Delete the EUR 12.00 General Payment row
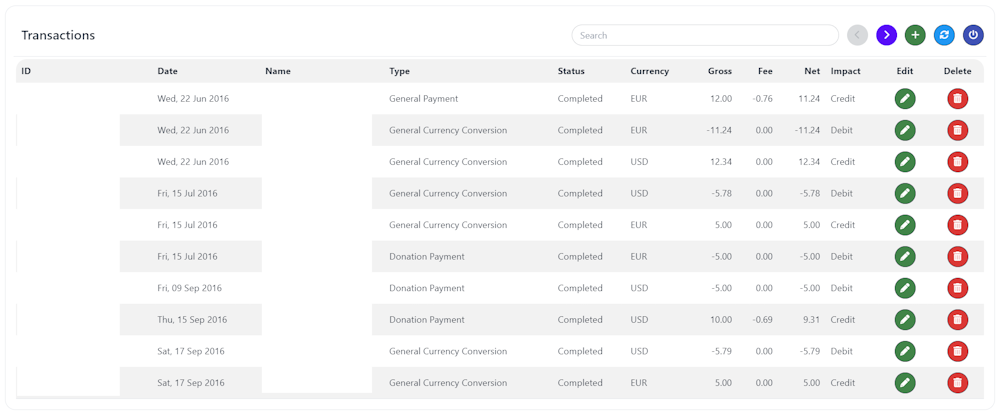The width and height of the screenshot is (1000, 418). click(957, 99)
